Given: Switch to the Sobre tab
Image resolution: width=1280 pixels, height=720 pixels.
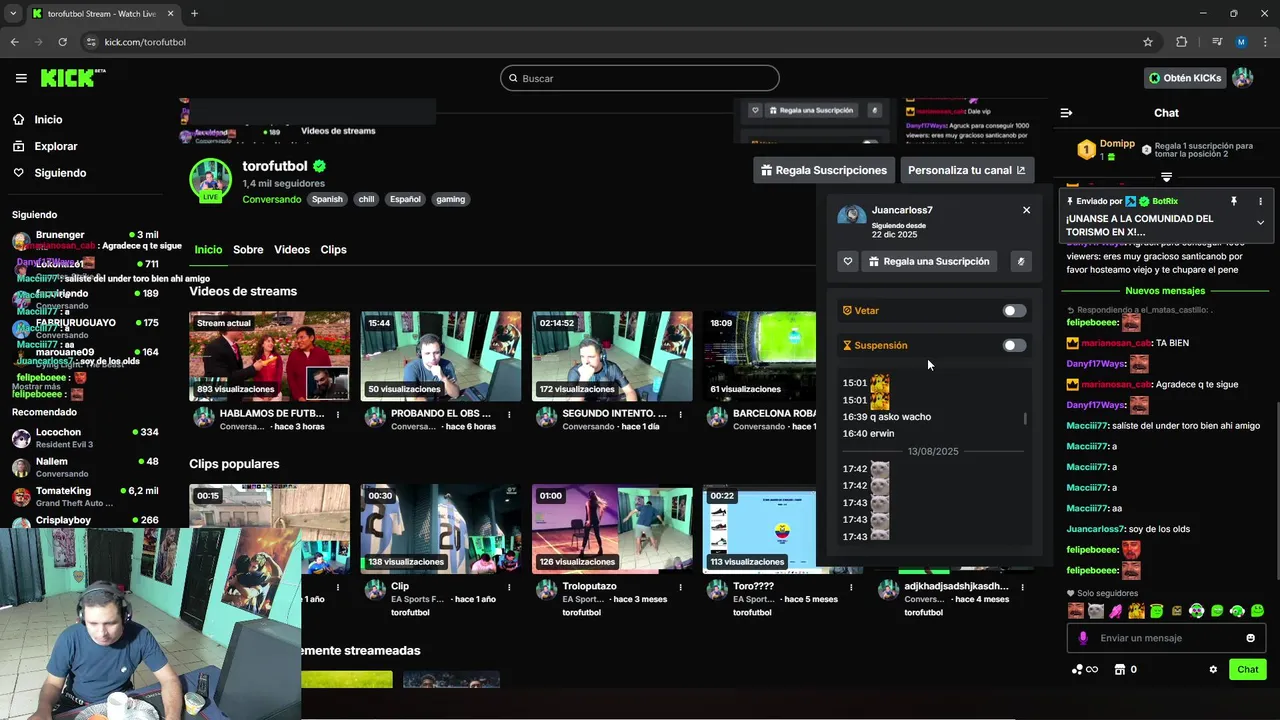Looking at the screenshot, I should tap(248, 250).
